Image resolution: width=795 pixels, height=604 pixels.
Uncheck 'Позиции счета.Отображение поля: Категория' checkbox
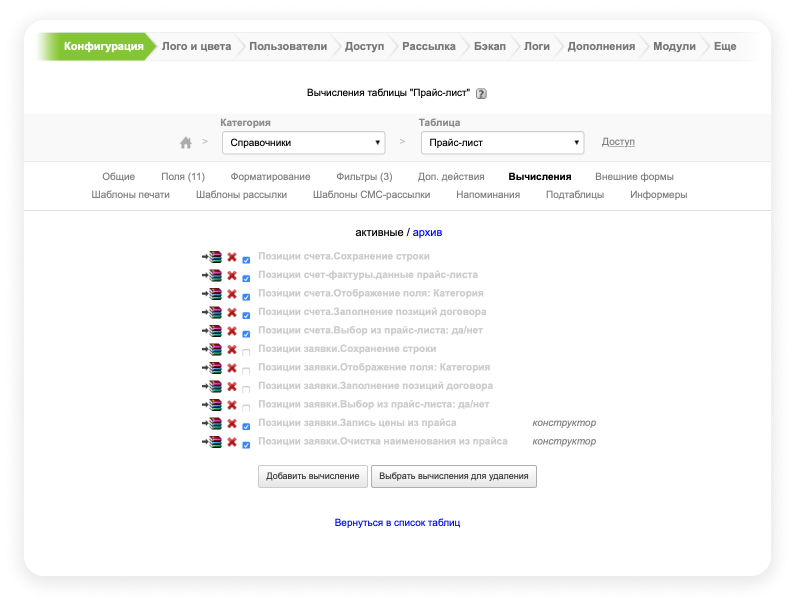point(246,296)
